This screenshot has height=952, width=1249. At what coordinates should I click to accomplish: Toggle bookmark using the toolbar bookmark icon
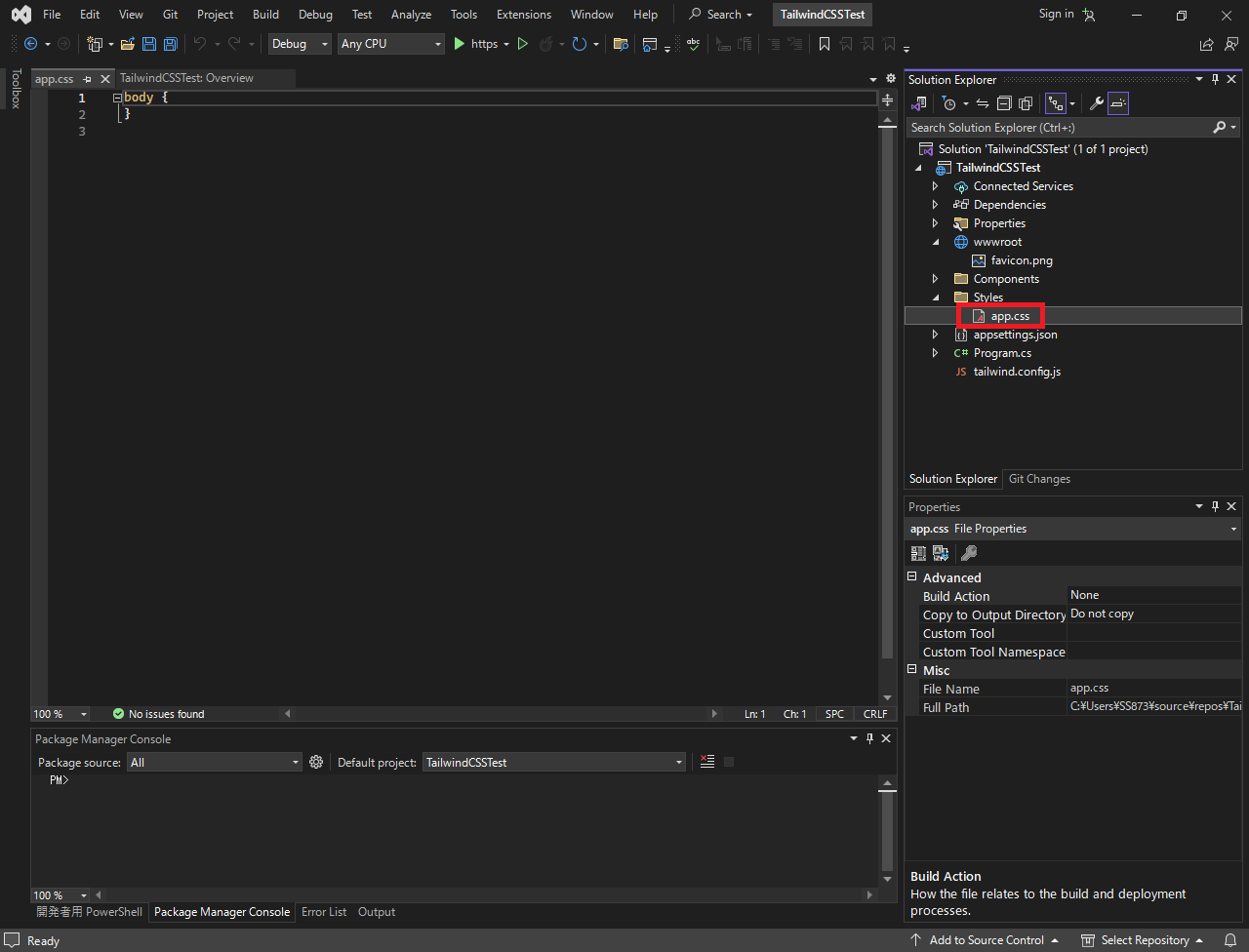(825, 44)
